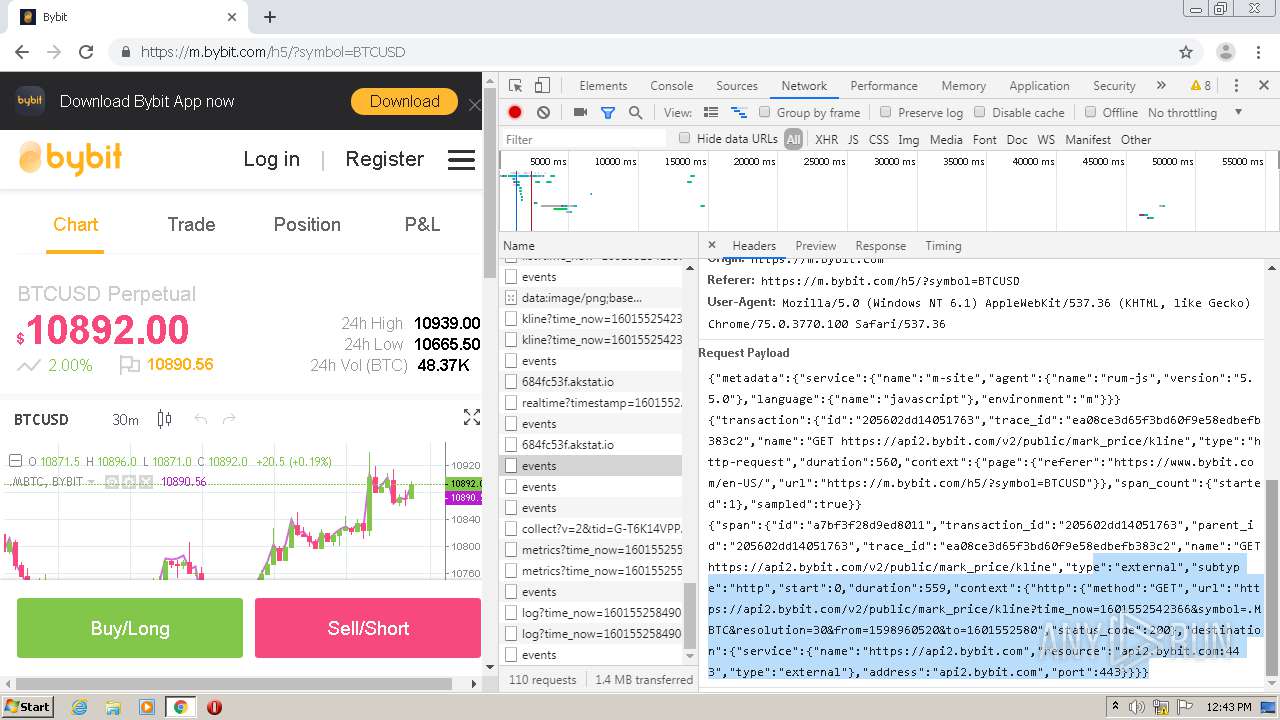Check Hide data URLs option
This screenshot has height=720, width=1280.
(685, 139)
